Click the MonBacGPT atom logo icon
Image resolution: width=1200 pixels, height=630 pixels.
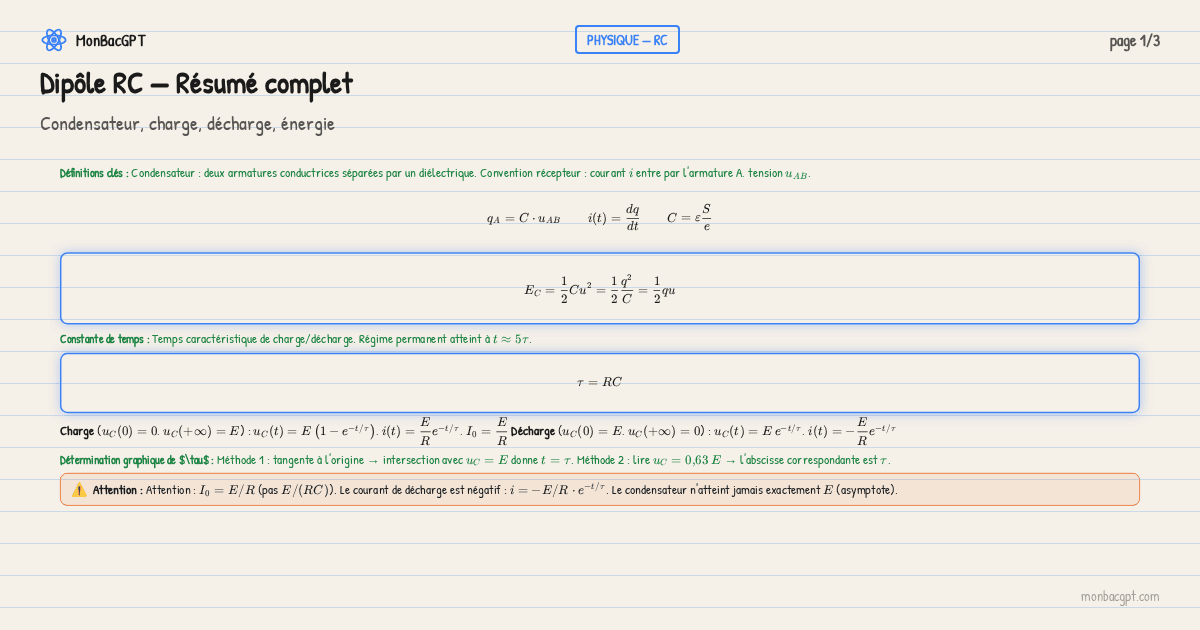coord(53,40)
